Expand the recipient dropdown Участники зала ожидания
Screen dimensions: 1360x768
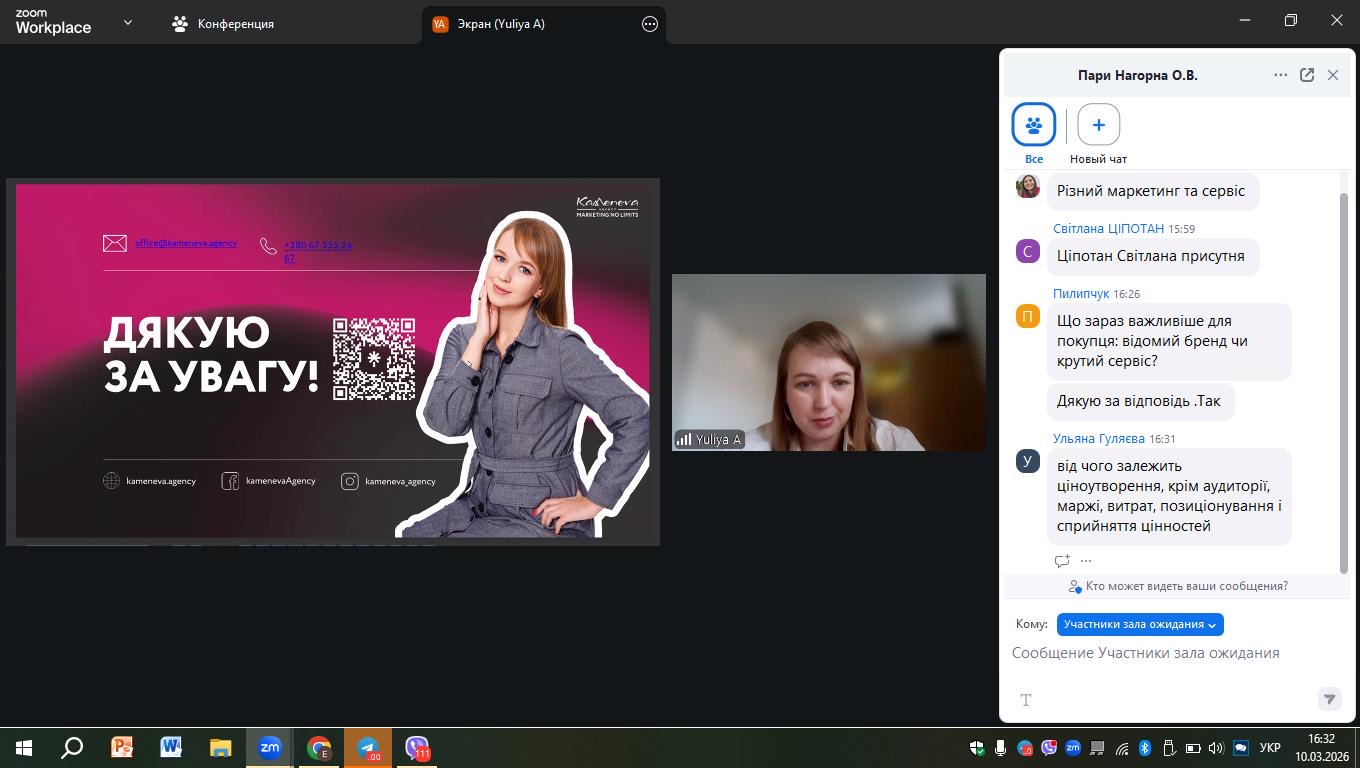(1140, 624)
